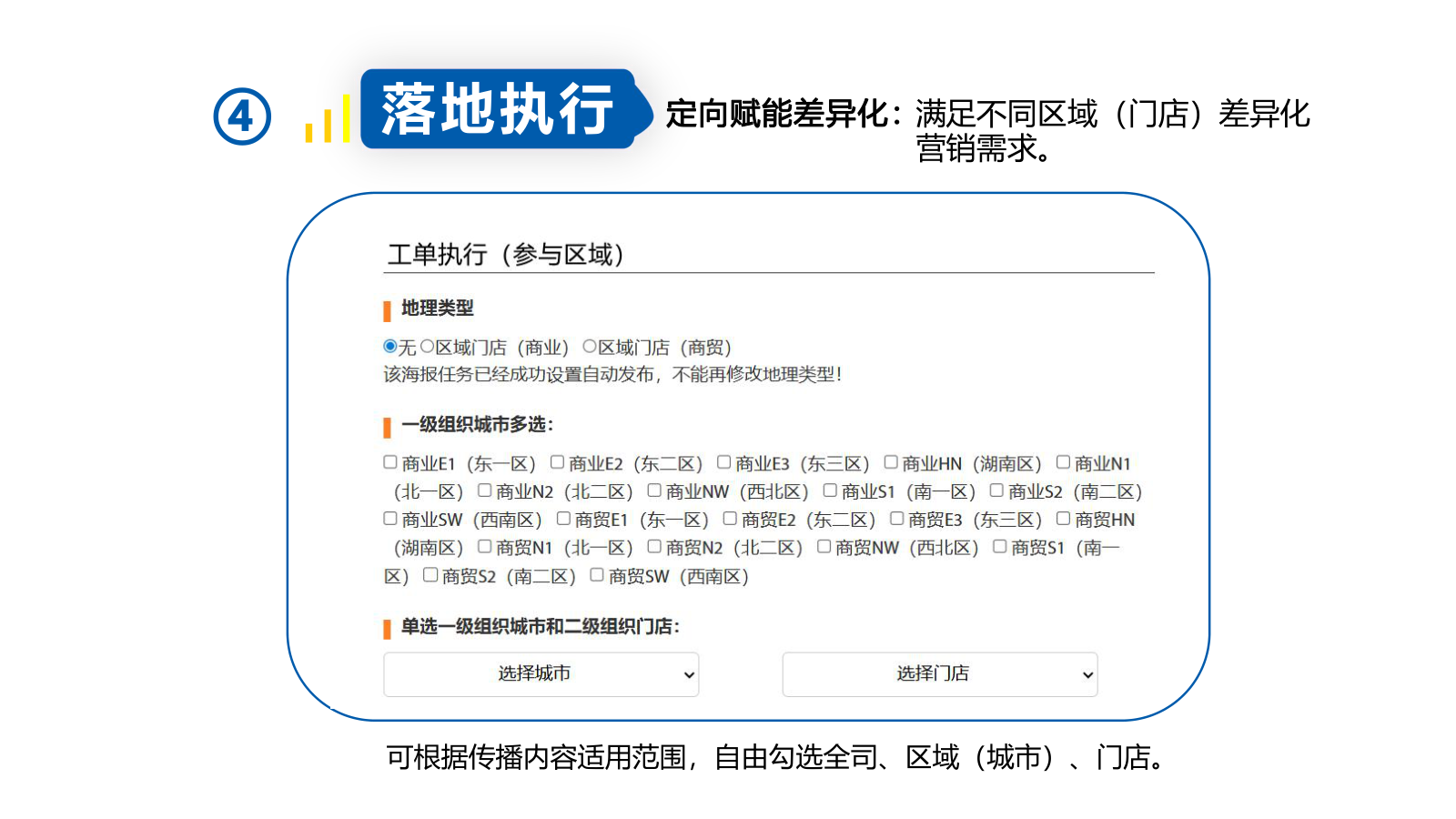Viewport: 1456px width, 819px height.
Task: Check 商业S2（南二区）checkbox
Action: [x=996, y=490]
